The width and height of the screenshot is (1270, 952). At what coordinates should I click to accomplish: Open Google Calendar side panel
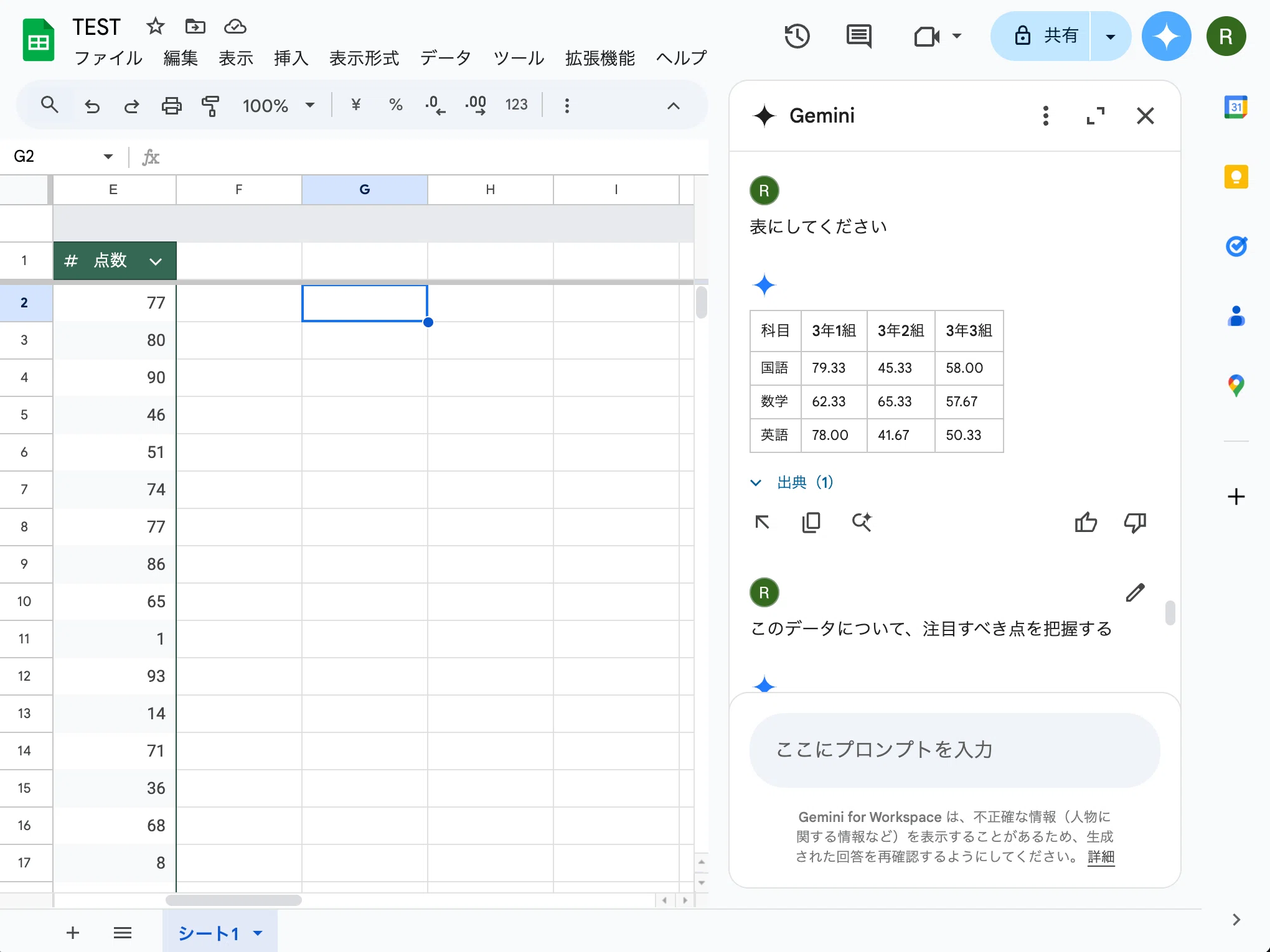[1236, 107]
